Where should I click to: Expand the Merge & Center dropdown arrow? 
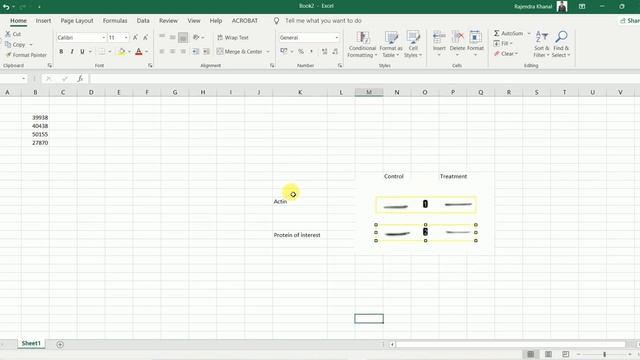pos(268,52)
